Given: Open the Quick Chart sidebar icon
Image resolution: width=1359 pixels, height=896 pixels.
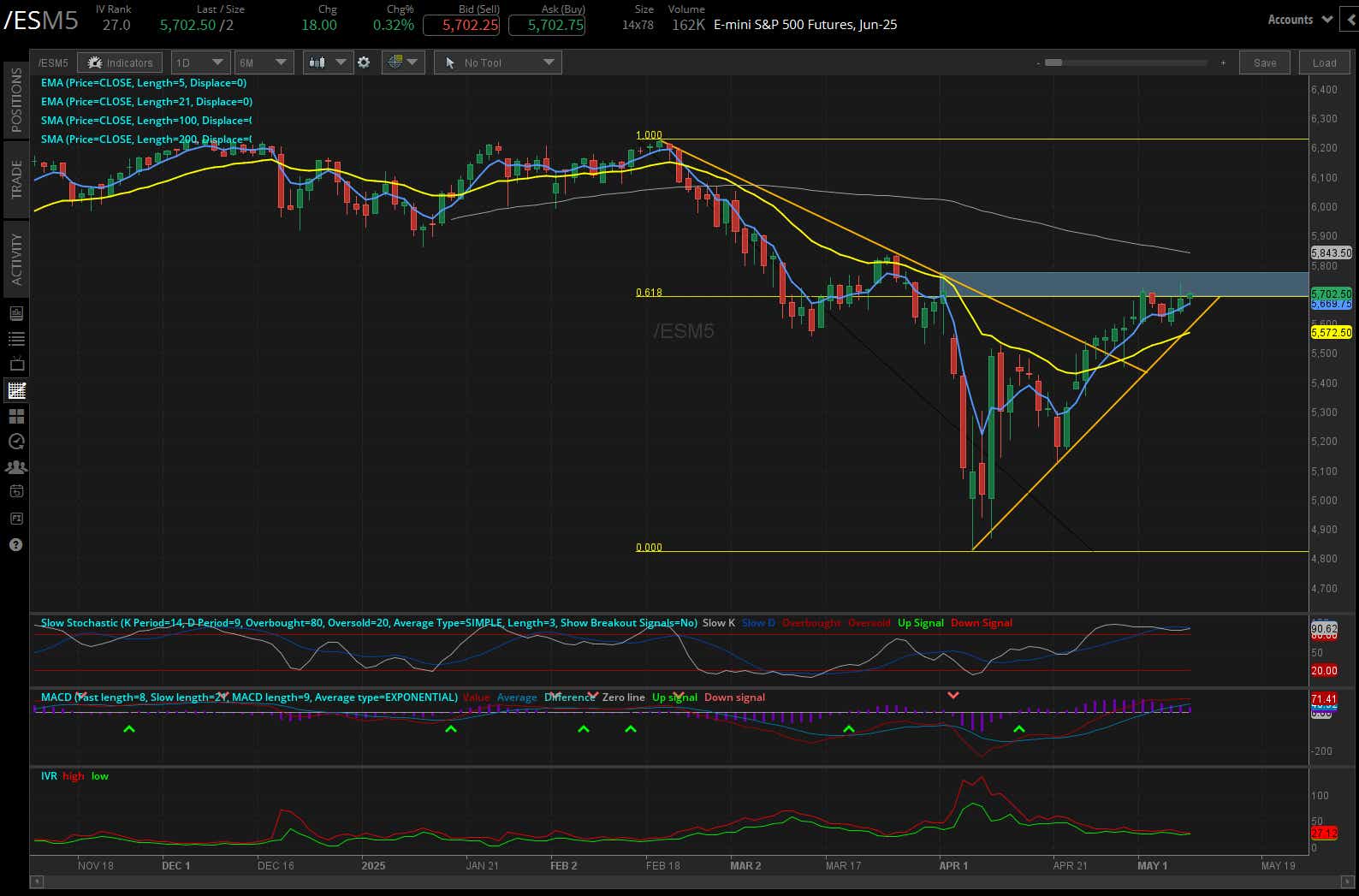Looking at the screenshot, I should (x=16, y=313).
